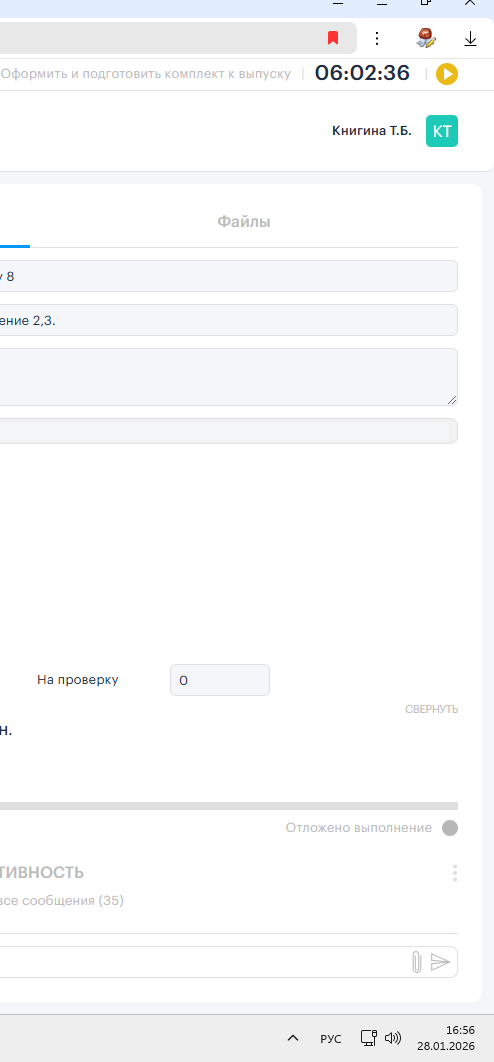Open the network status tray icon
Viewport: 494px width, 1062px height.
[368, 1038]
